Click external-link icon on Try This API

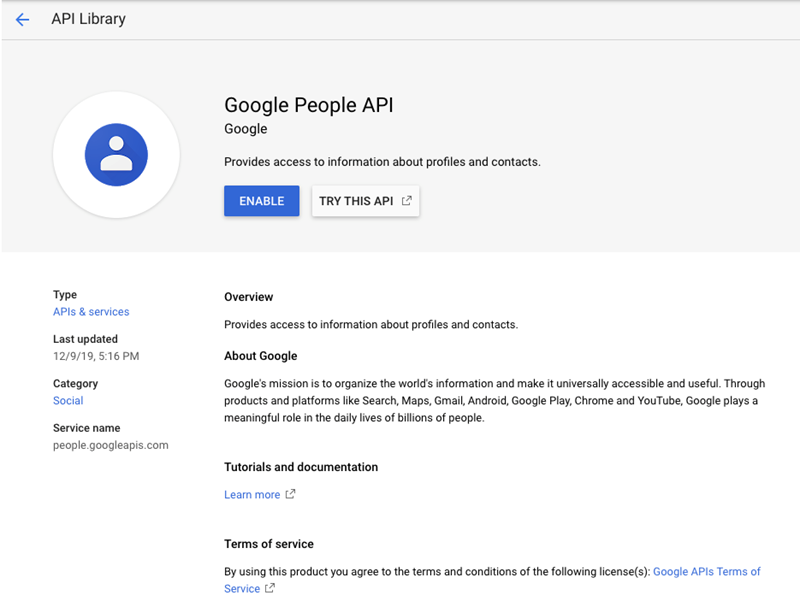pyautogui.click(x=407, y=201)
